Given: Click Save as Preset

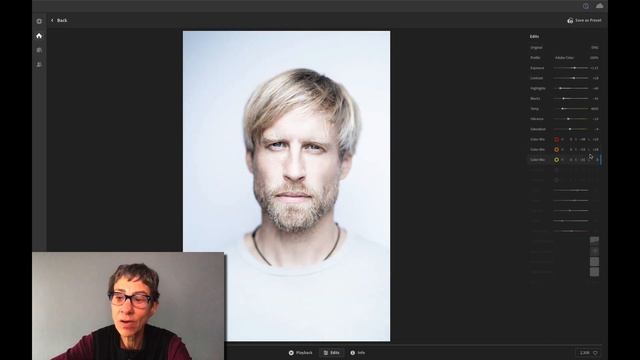Looking at the screenshot, I should click(584, 20).
